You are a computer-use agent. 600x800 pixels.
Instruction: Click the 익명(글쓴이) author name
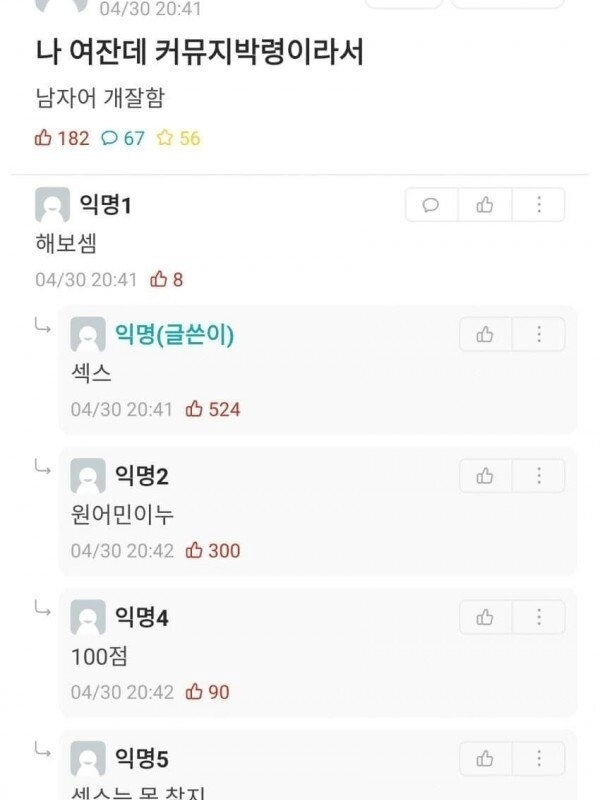[x=174, y=335]
